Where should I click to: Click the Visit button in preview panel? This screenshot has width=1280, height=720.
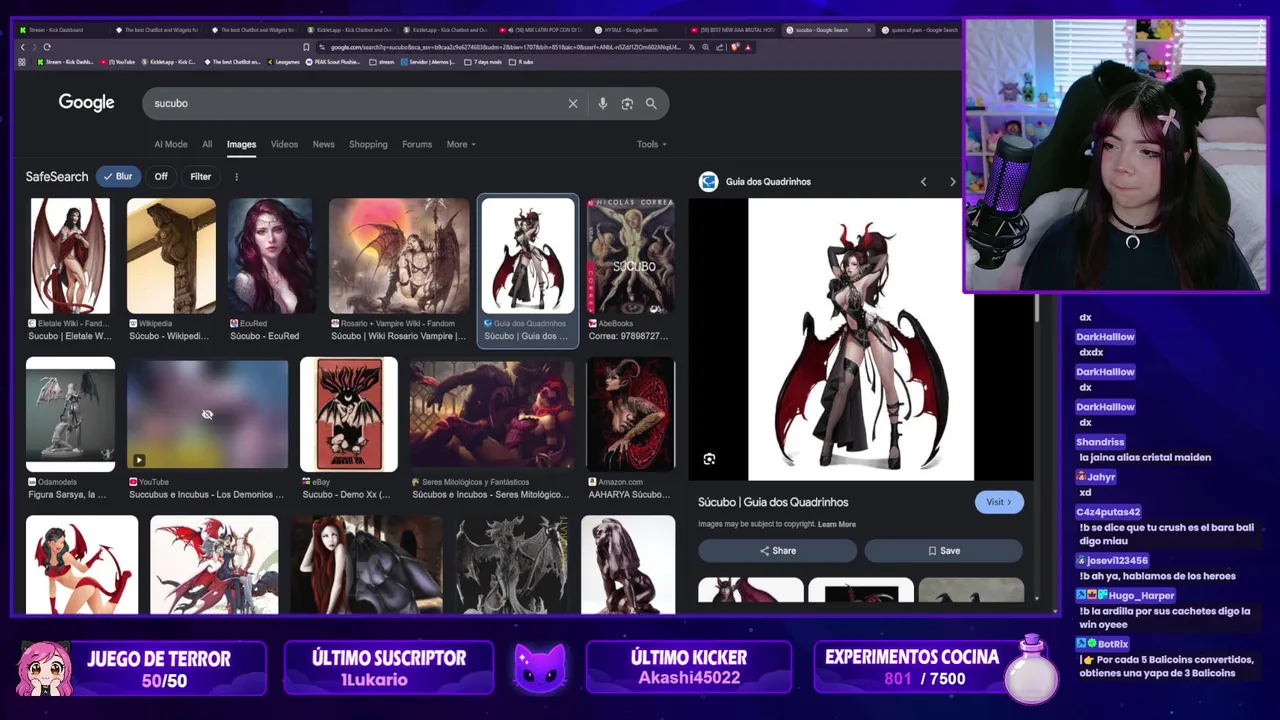pyautogui.click(x=999, y=502)
